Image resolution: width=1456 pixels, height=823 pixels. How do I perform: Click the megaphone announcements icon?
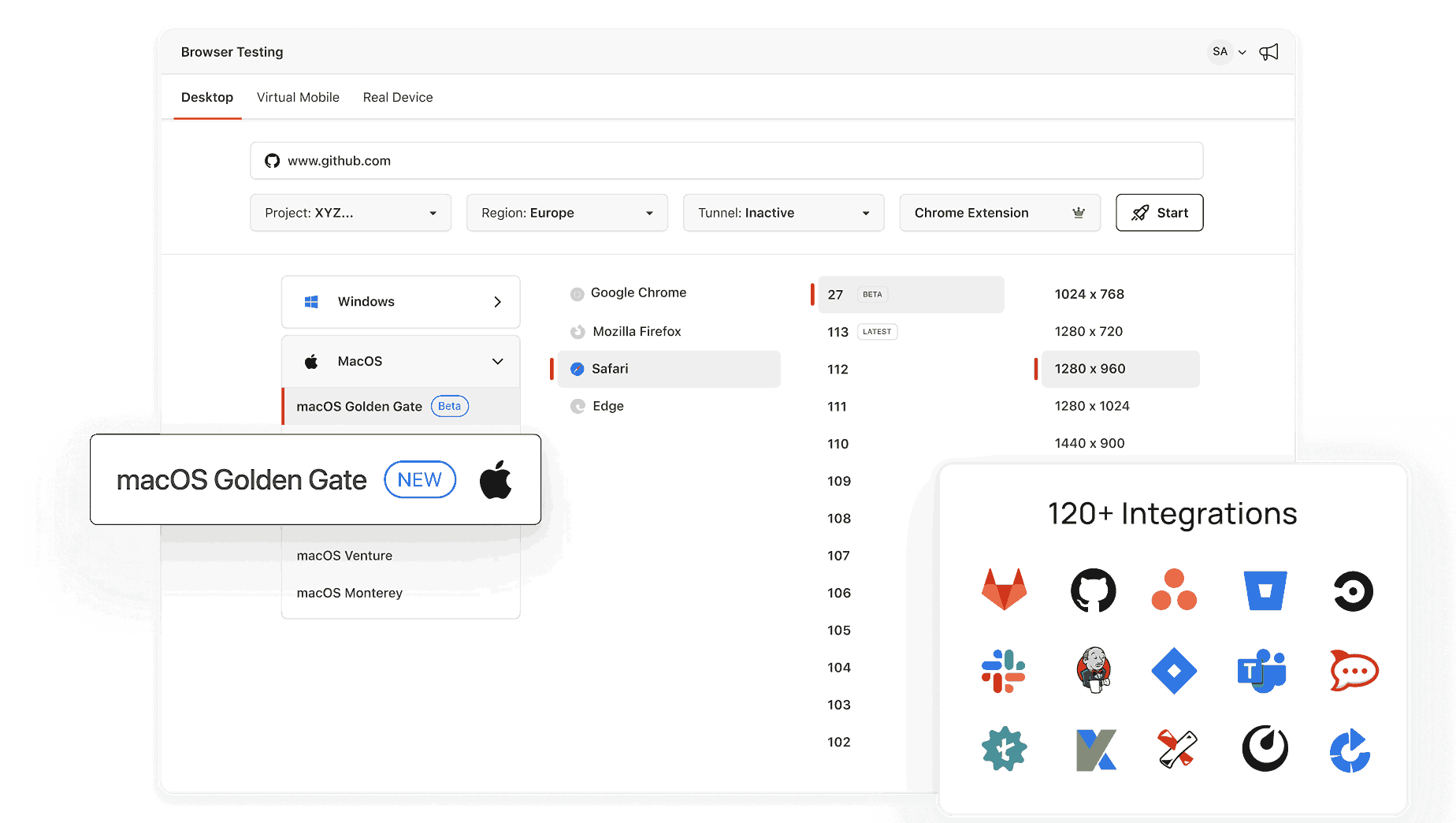tap(1268, 52)
